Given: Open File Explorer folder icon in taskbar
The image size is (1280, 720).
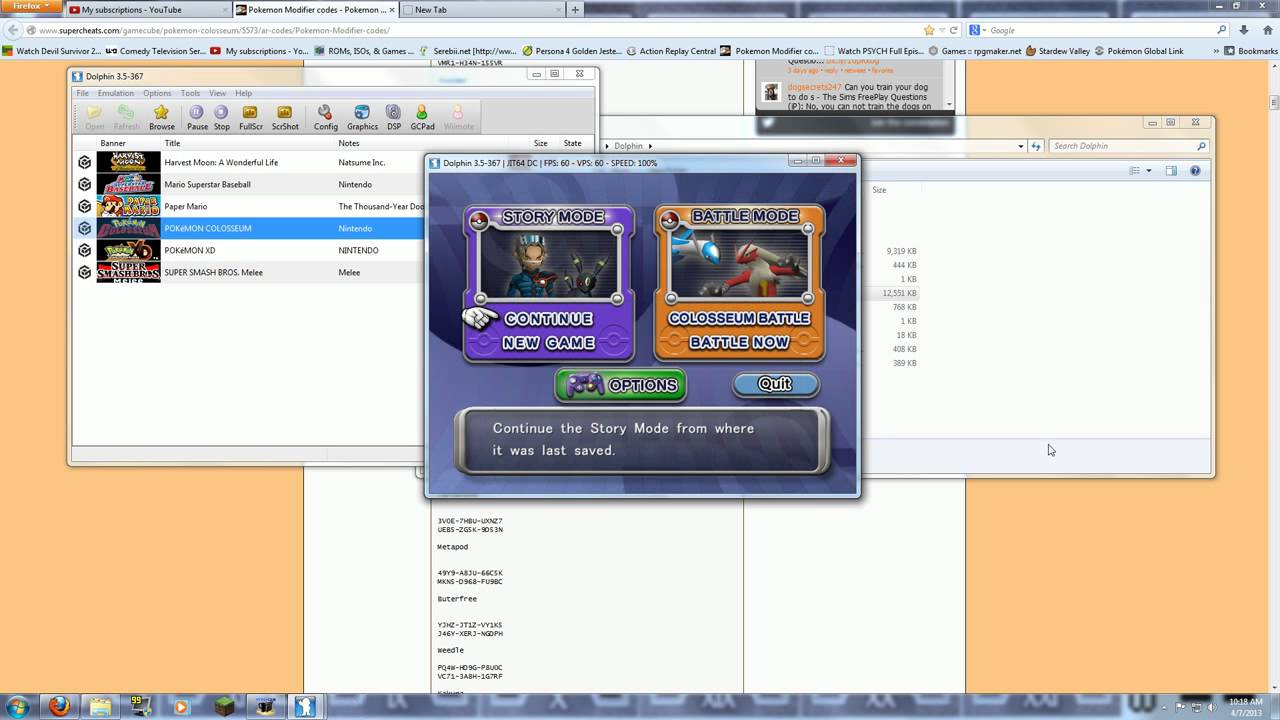Looking at the screenshot, I should pyautogui.click(x=102, y=706).
